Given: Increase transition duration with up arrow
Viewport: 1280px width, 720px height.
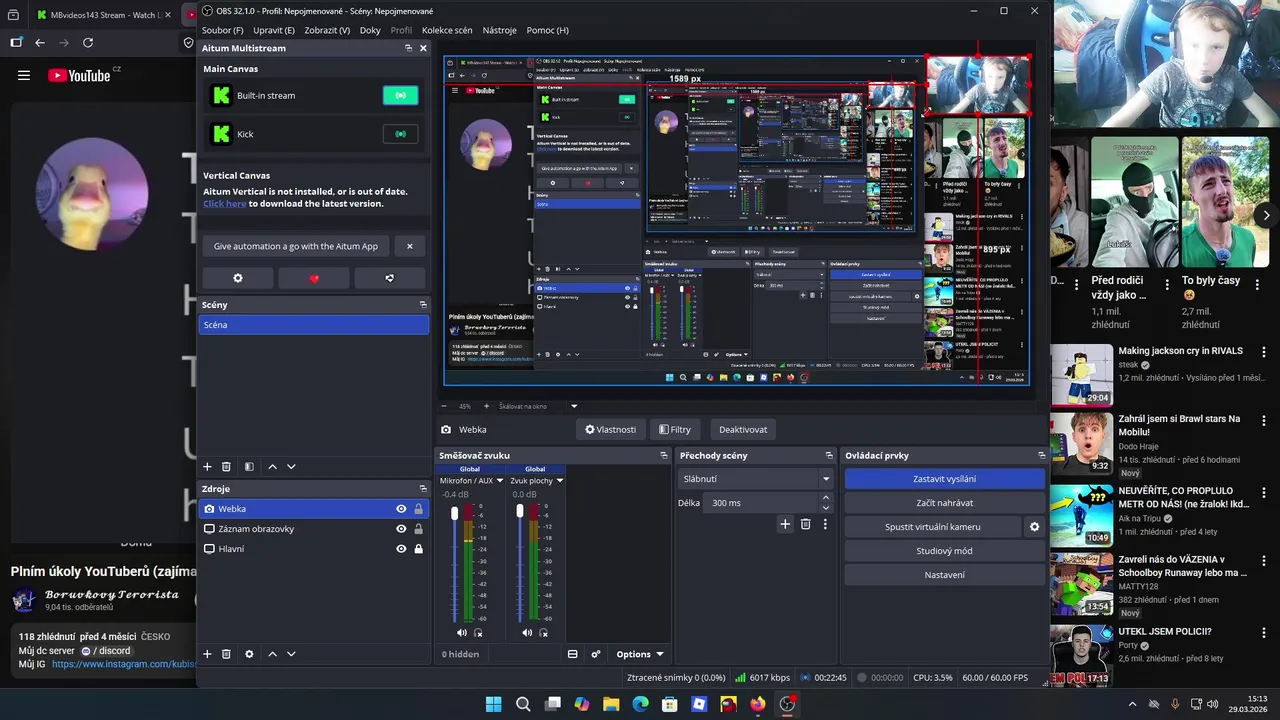Looking at the screenshot, I should pos(826,499).
